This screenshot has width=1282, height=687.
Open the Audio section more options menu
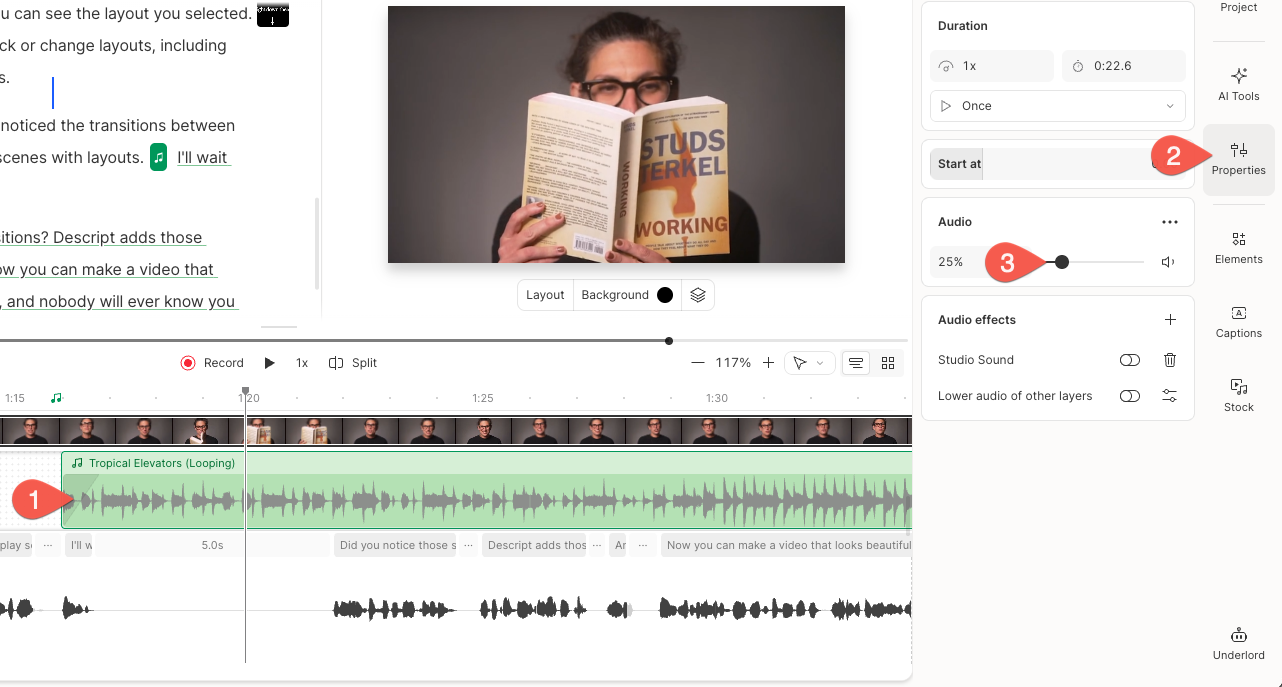(1169, 222)
